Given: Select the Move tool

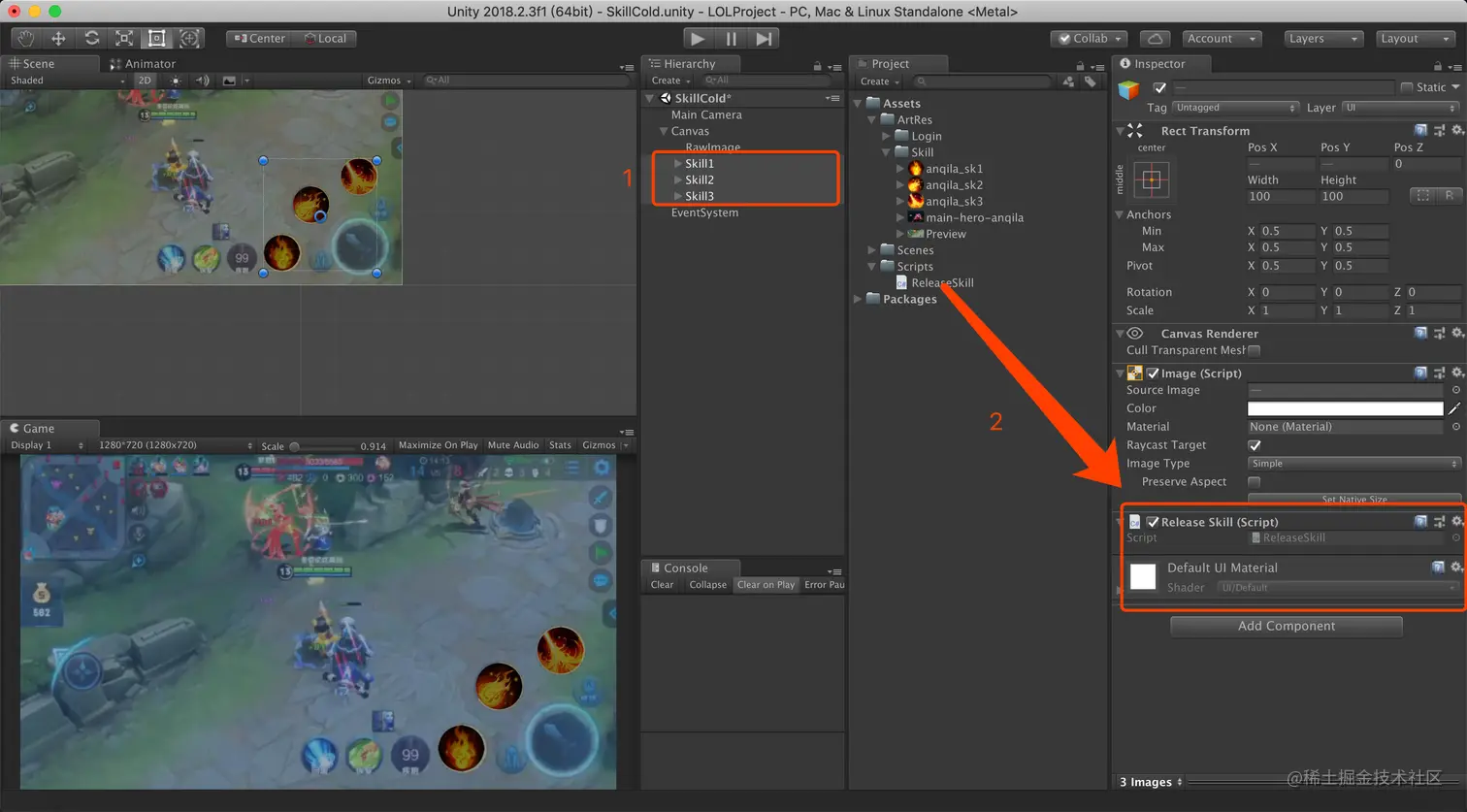Looking at the screenshot, I should click(58, 38).
